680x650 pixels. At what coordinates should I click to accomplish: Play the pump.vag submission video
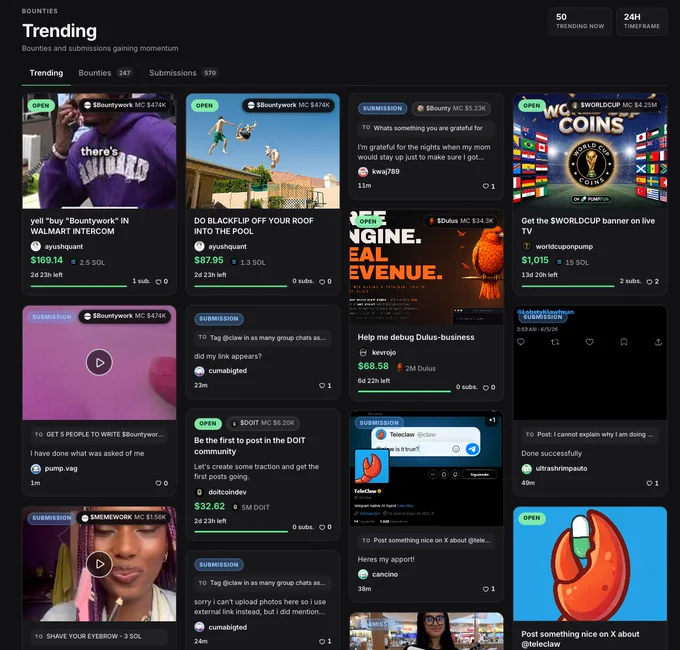(99, 362)
